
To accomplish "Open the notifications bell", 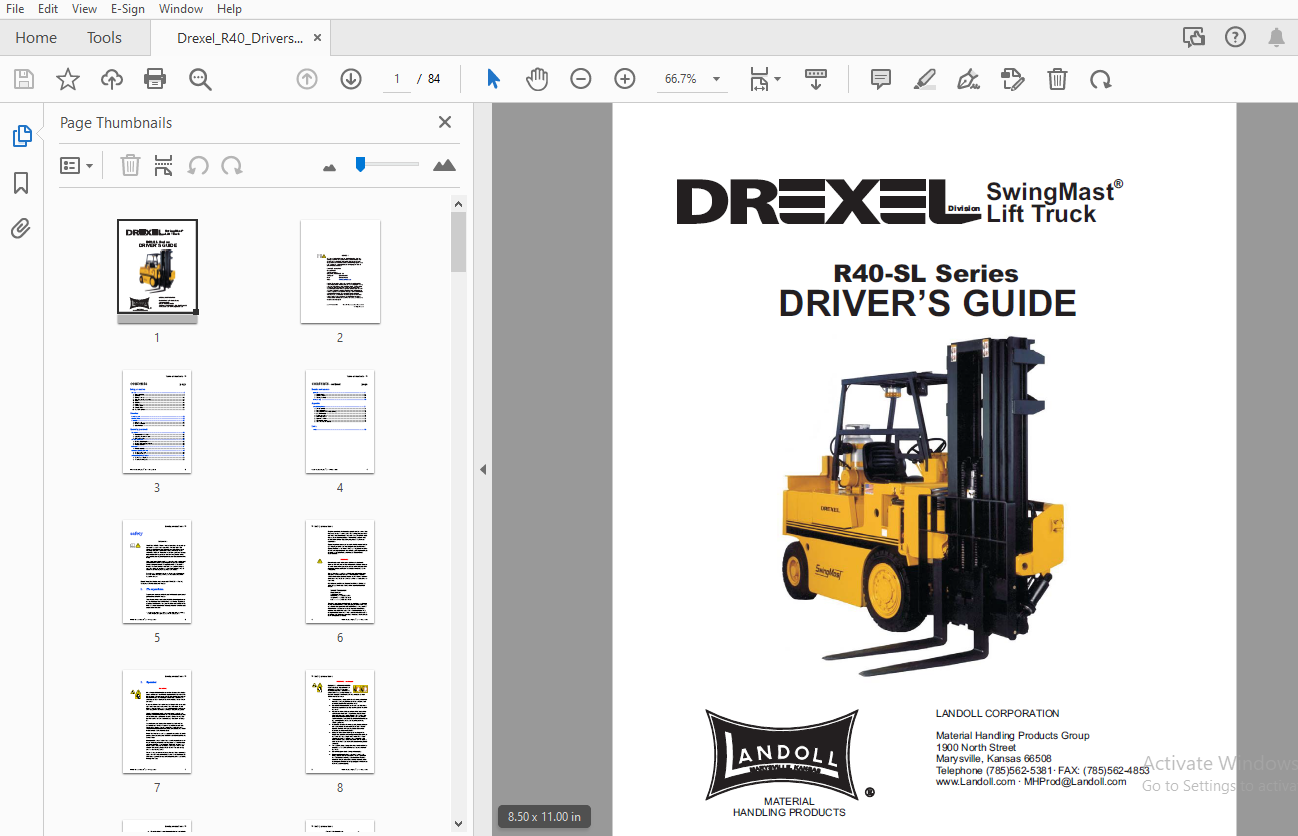I will point(1277,37).
